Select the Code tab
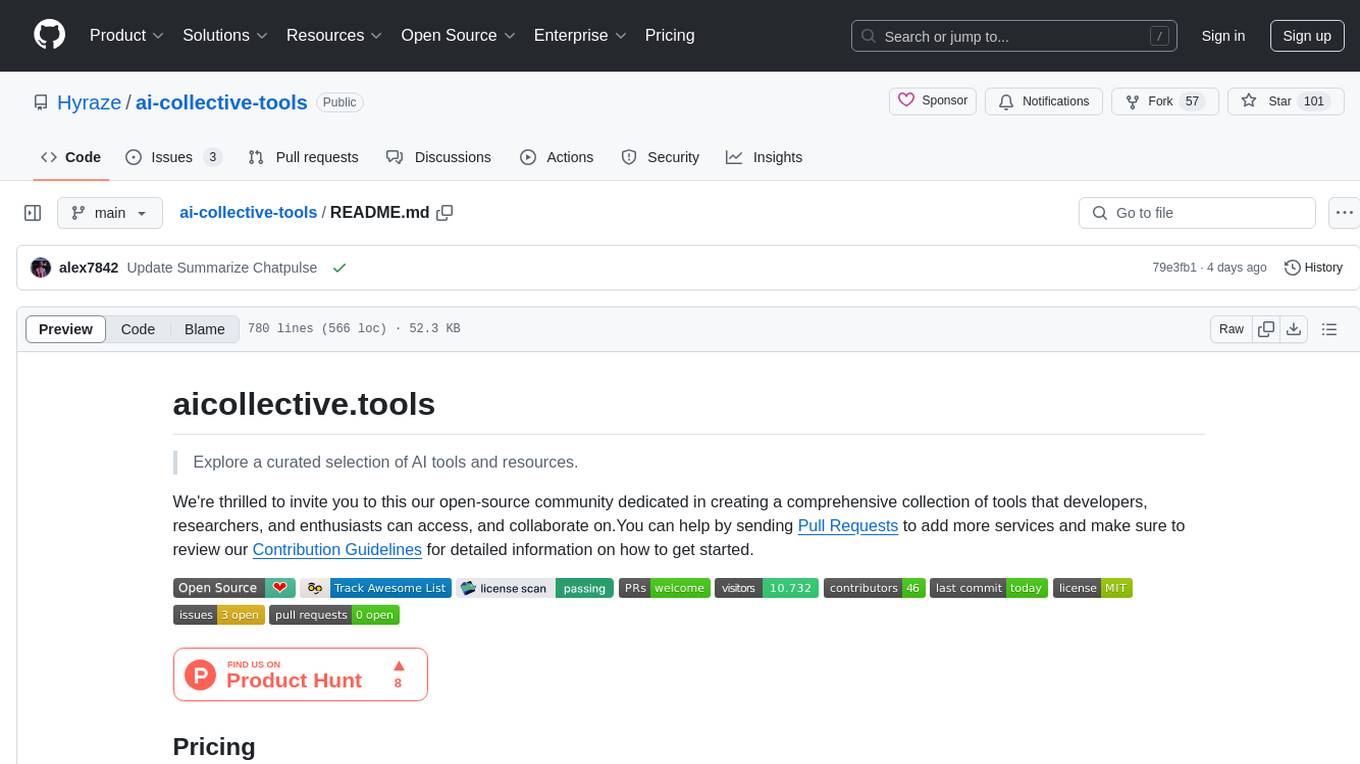The height and width of the screenshot is (764, 1360). (x=71, y=157)
